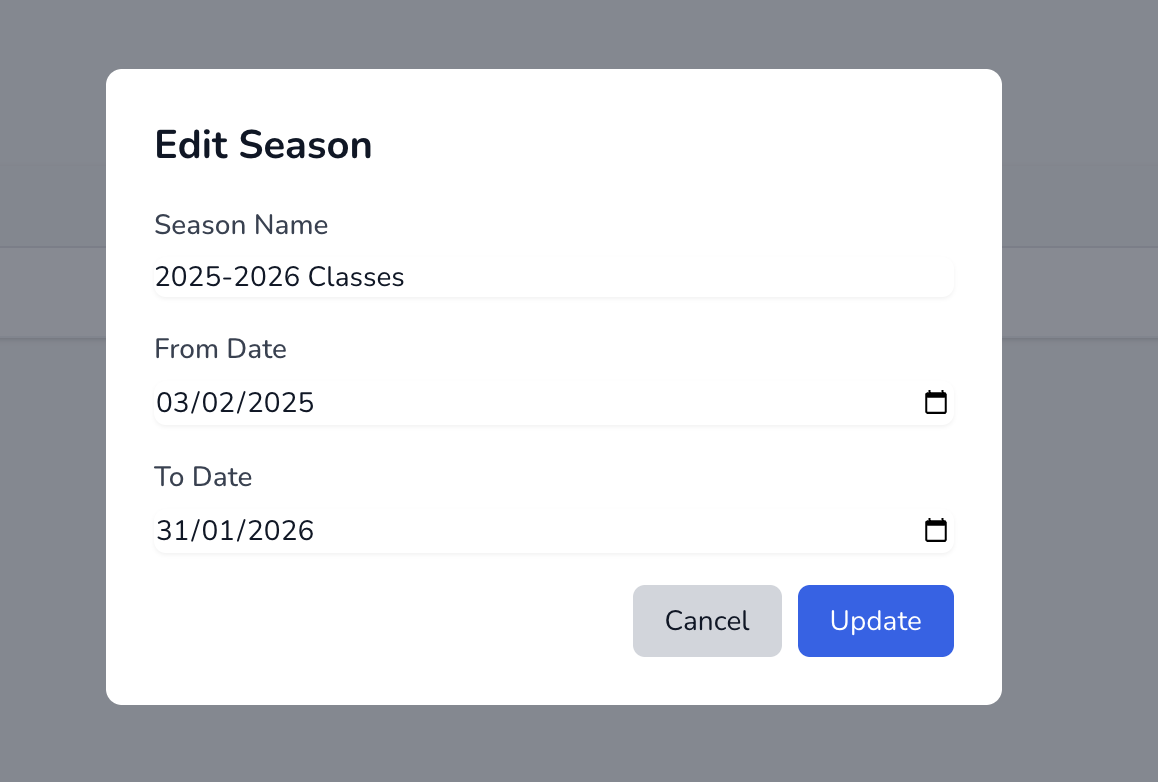Click the 'To Date' label
Viewport: 1158px width, 782px height.
pyautogui.click(x=203, y=477)
